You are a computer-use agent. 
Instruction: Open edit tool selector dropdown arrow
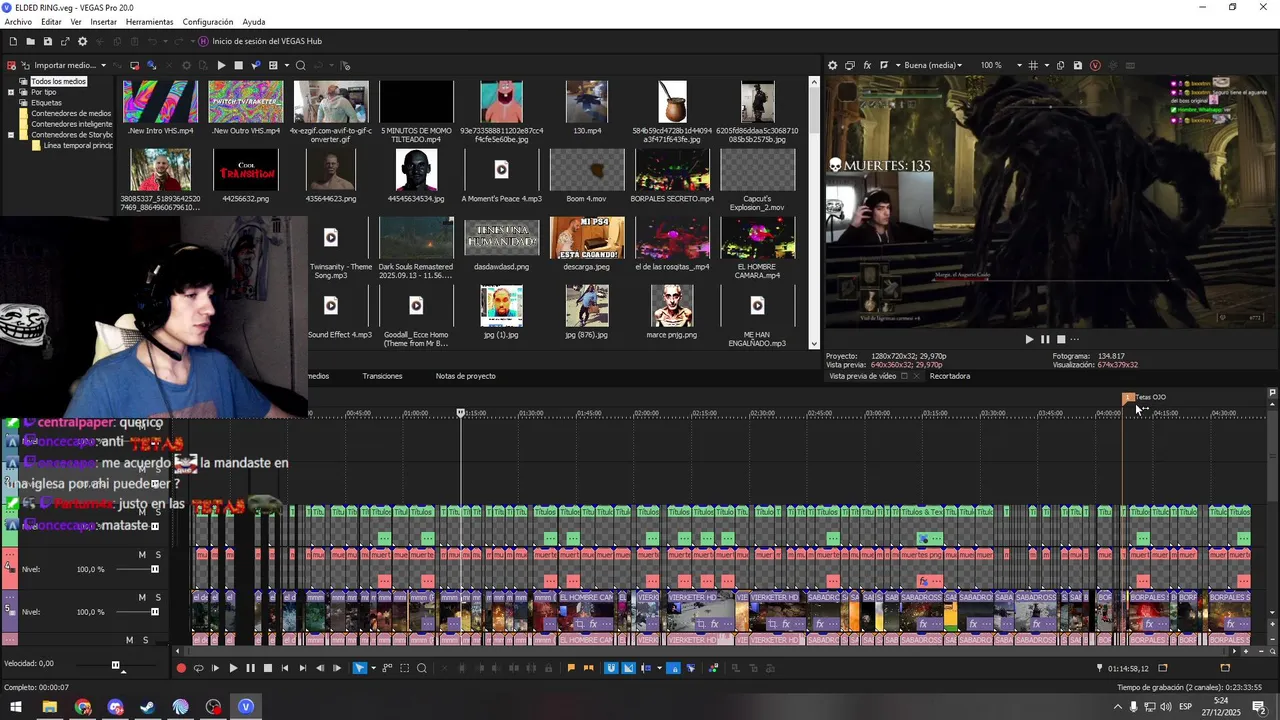point(373,668)
